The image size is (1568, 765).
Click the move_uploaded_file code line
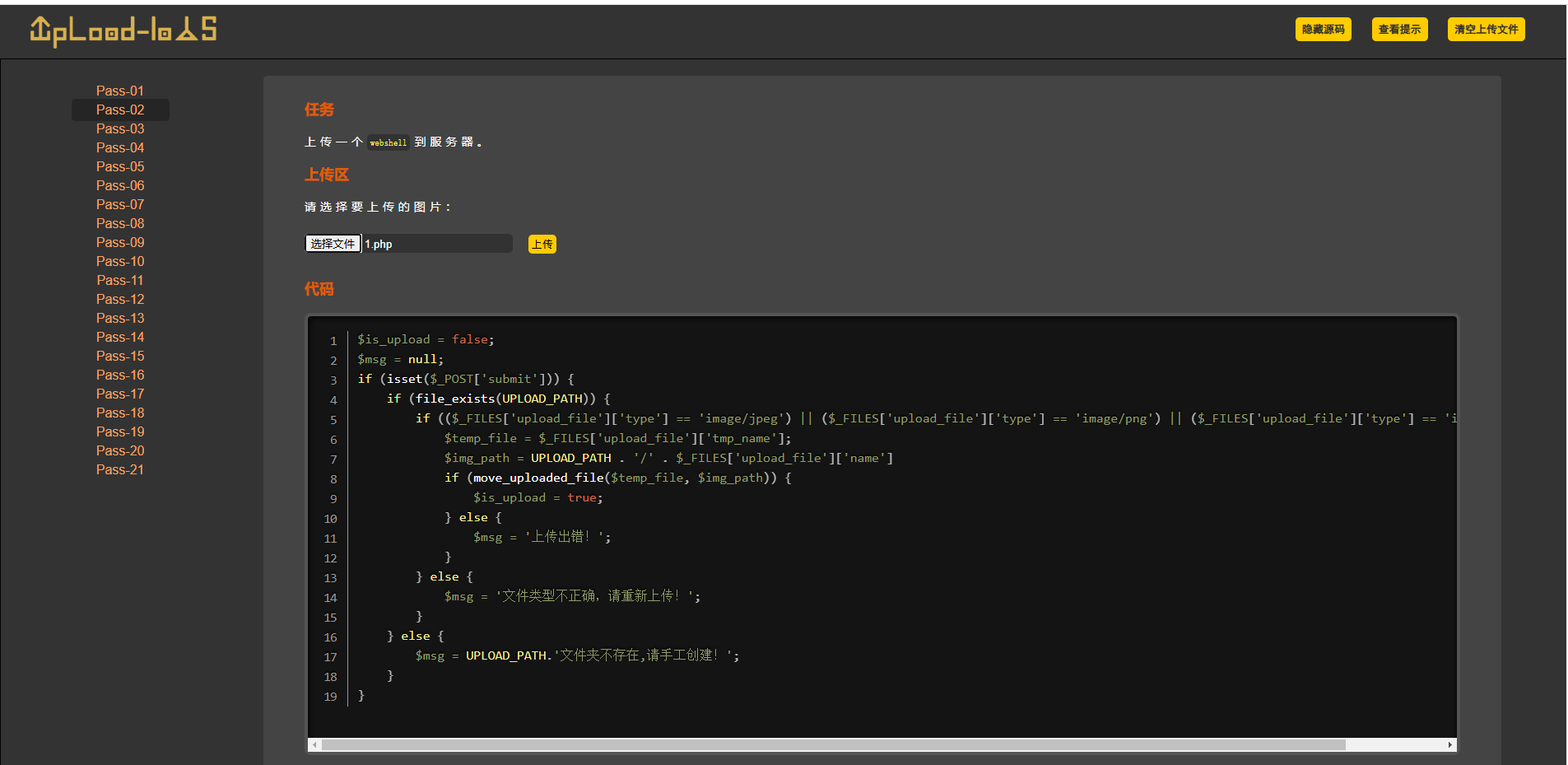point(617,478)
